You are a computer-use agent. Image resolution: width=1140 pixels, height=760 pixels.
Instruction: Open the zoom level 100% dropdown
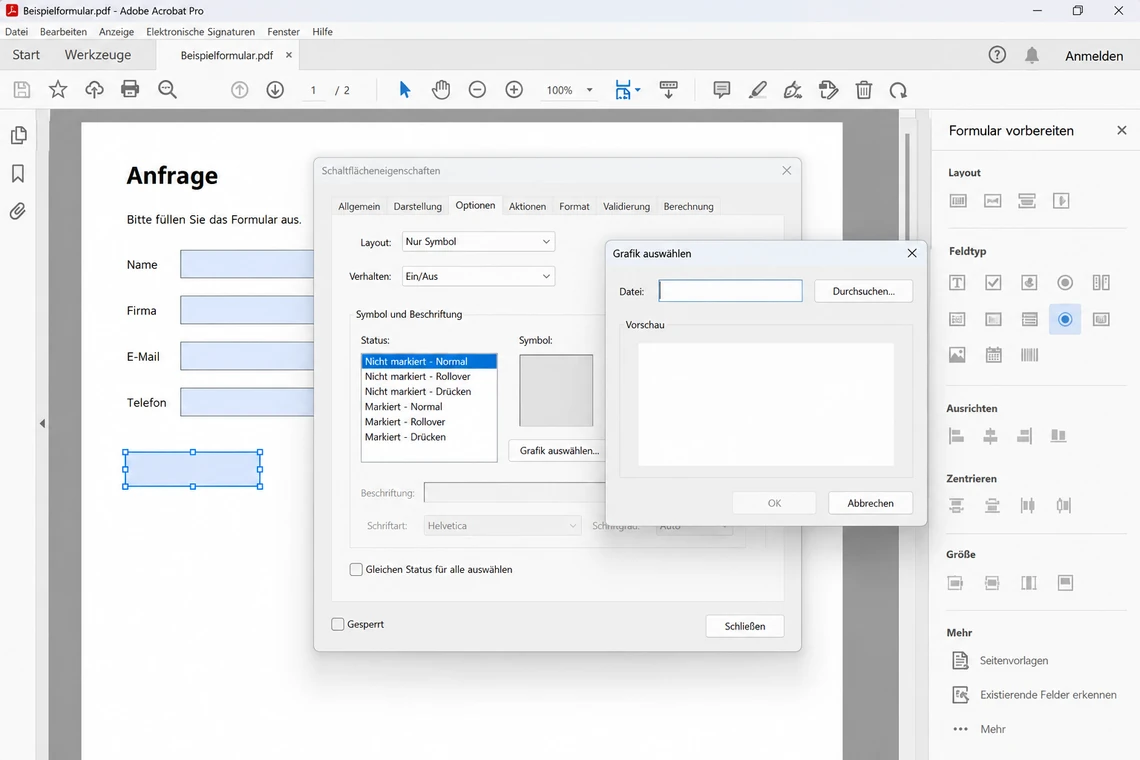pyautogui.click(x=590, y=90)
